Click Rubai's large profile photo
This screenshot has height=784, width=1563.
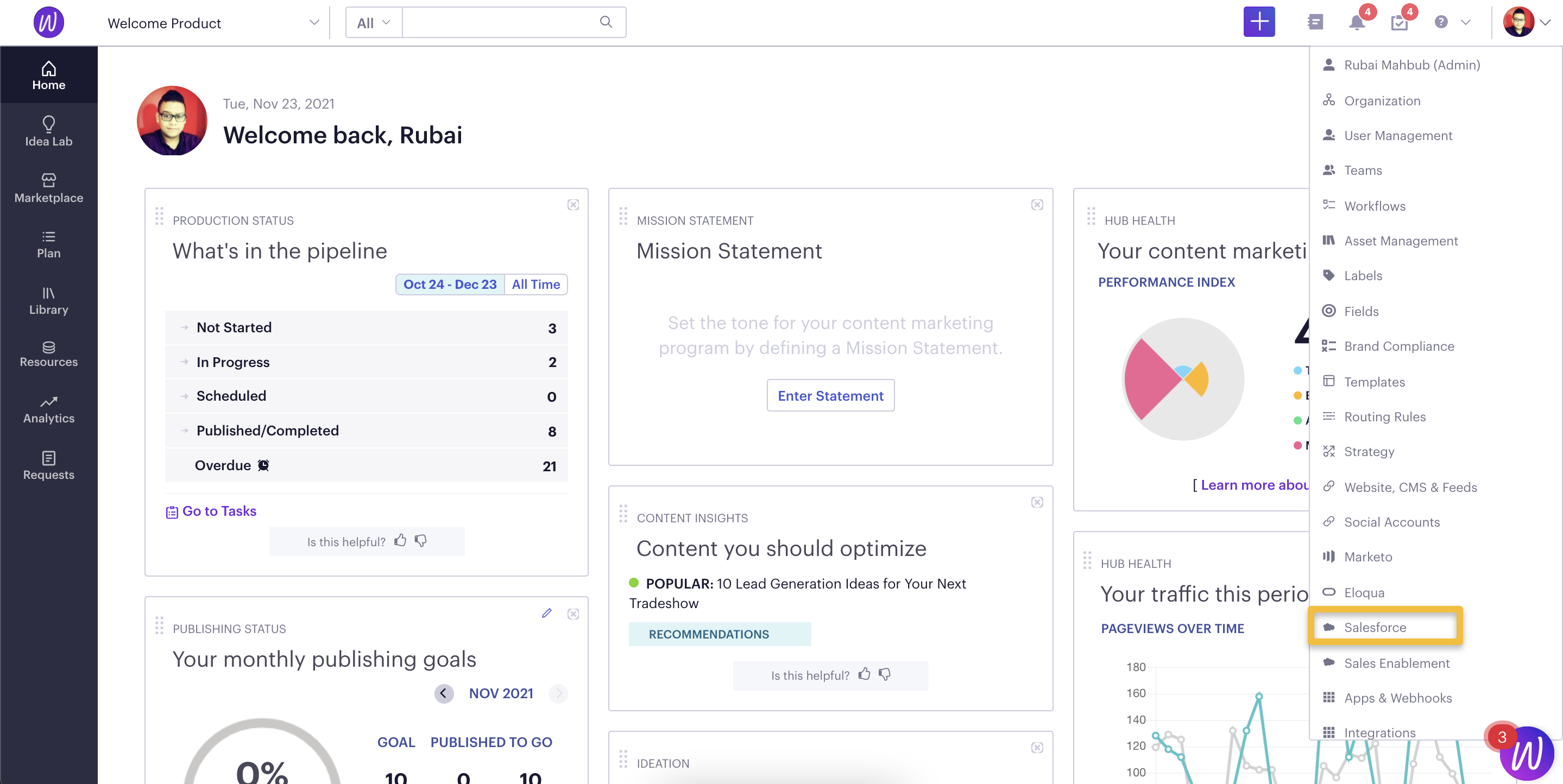[172, 121]
